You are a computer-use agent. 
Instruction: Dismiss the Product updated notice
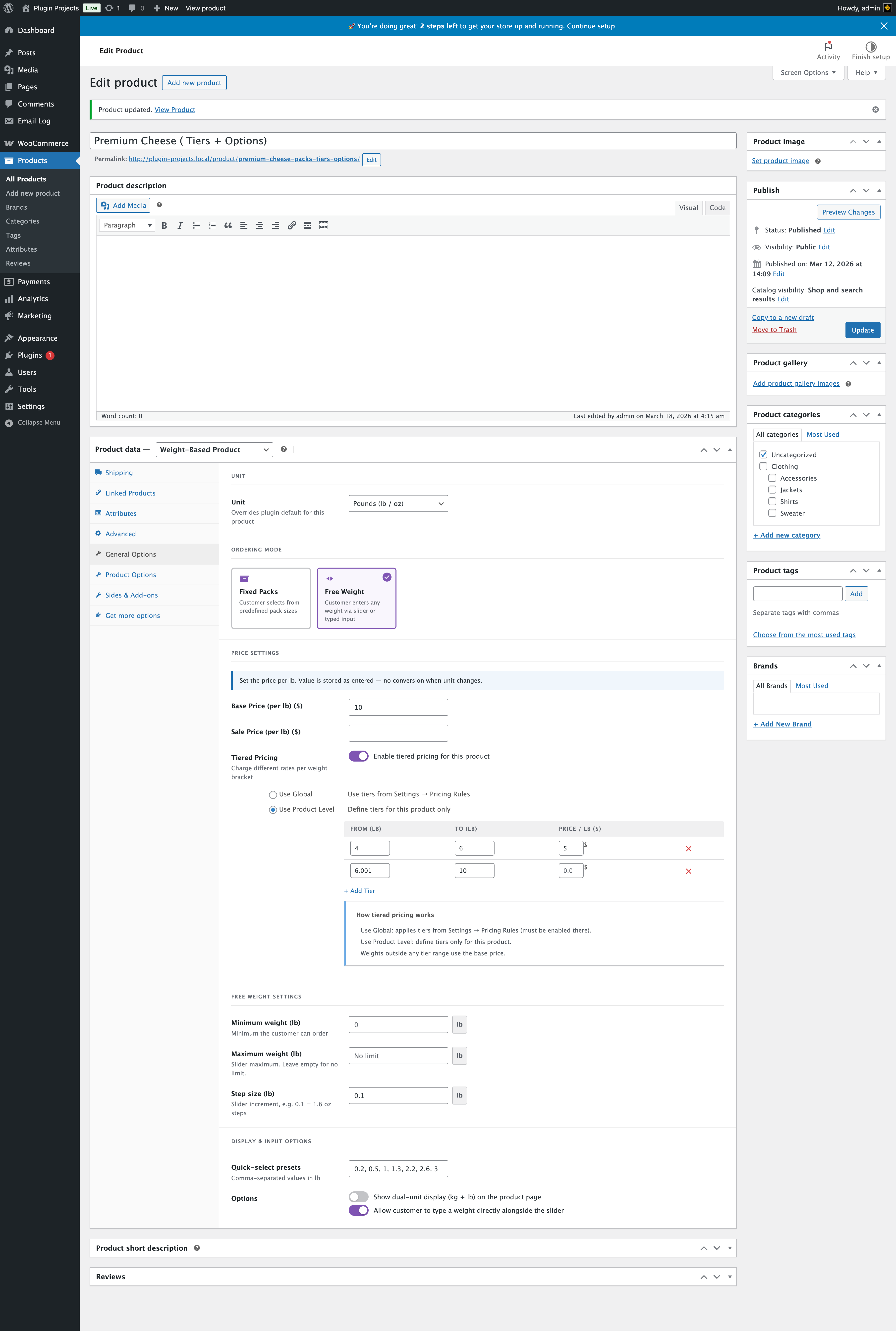875,110
